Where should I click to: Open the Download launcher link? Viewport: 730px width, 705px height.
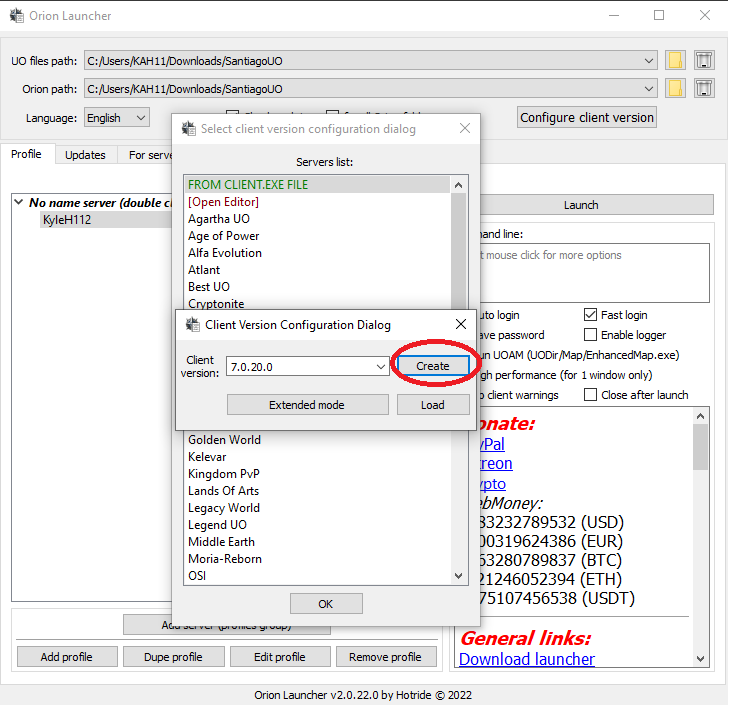coord(526,659)
